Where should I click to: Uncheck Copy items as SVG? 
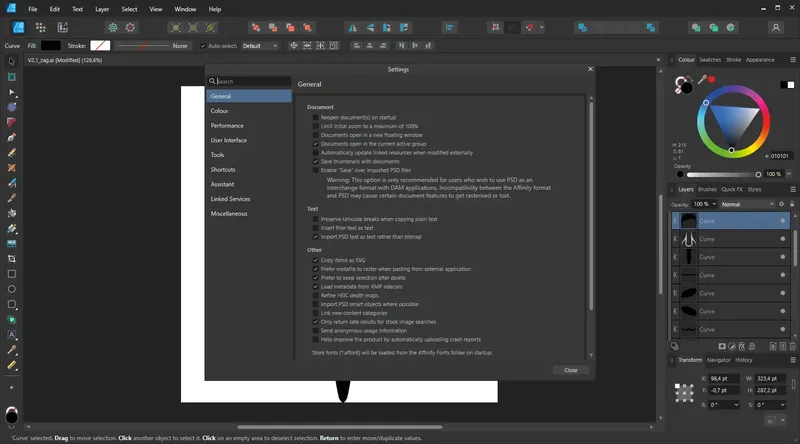315,260
